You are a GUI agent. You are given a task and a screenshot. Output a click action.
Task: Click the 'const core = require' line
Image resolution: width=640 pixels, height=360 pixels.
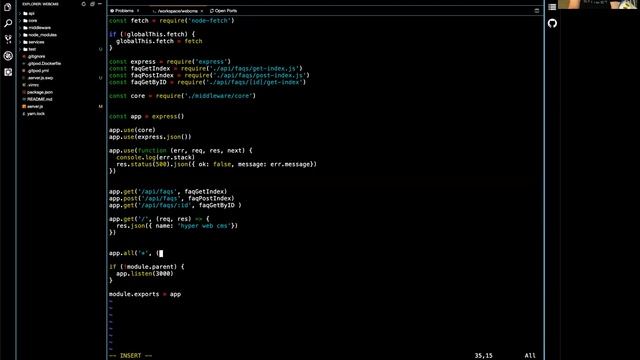pyautogui.click(x=182, y=96)
